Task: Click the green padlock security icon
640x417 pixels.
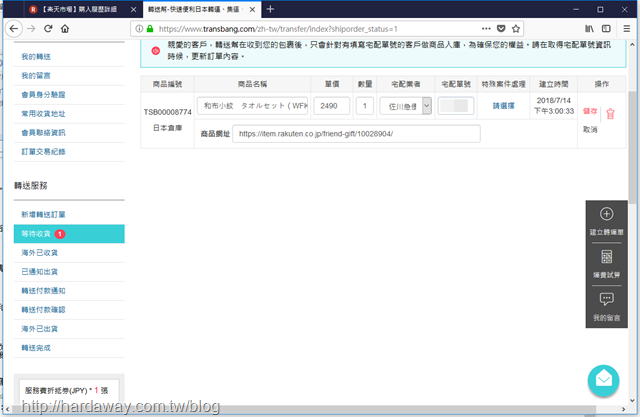Action: coord(150,29)
